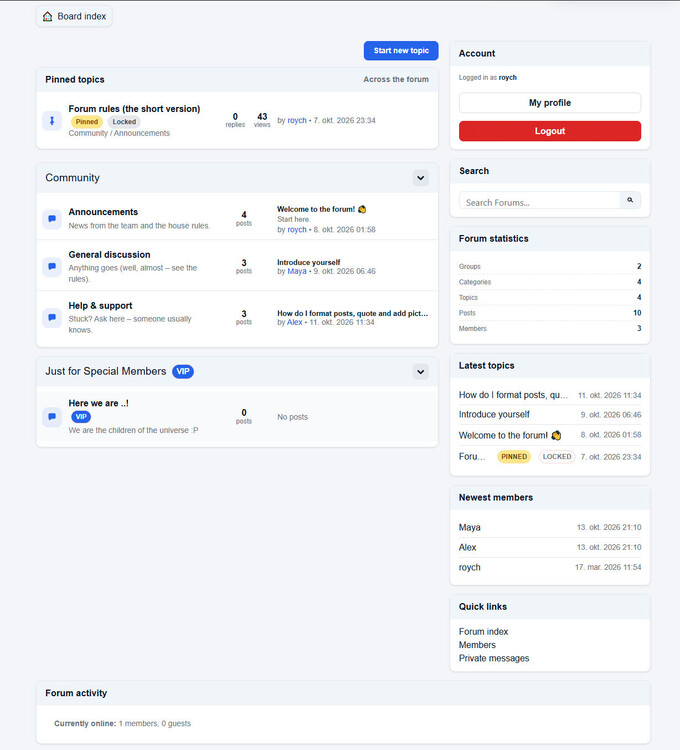
Task: Click the Help & support chat icon
Action: (x=52, y=318)
